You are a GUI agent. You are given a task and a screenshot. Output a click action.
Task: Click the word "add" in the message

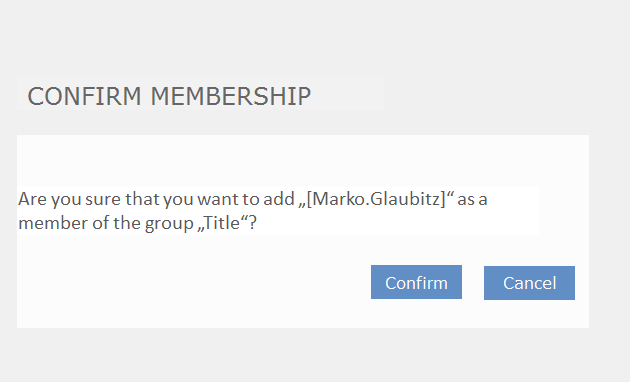click(x=279, y=199)
